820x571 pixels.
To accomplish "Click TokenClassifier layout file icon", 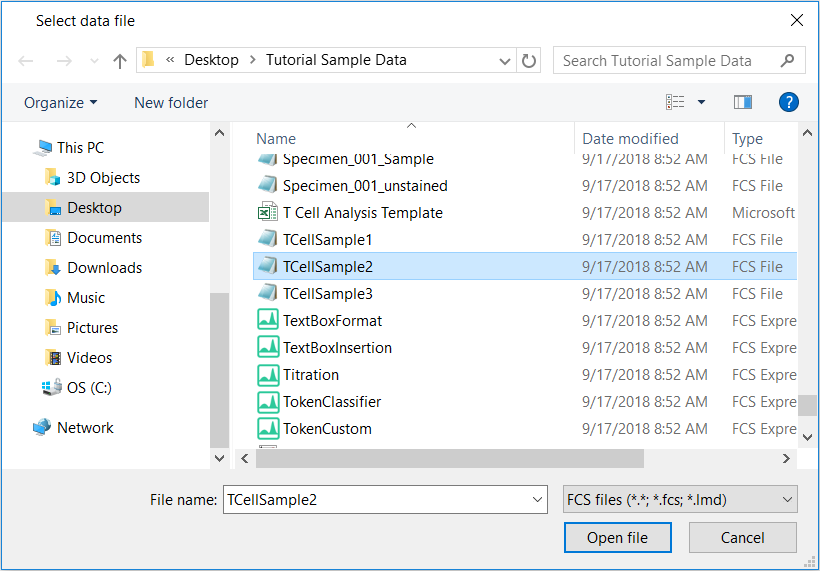I will (x=268, y=402).
